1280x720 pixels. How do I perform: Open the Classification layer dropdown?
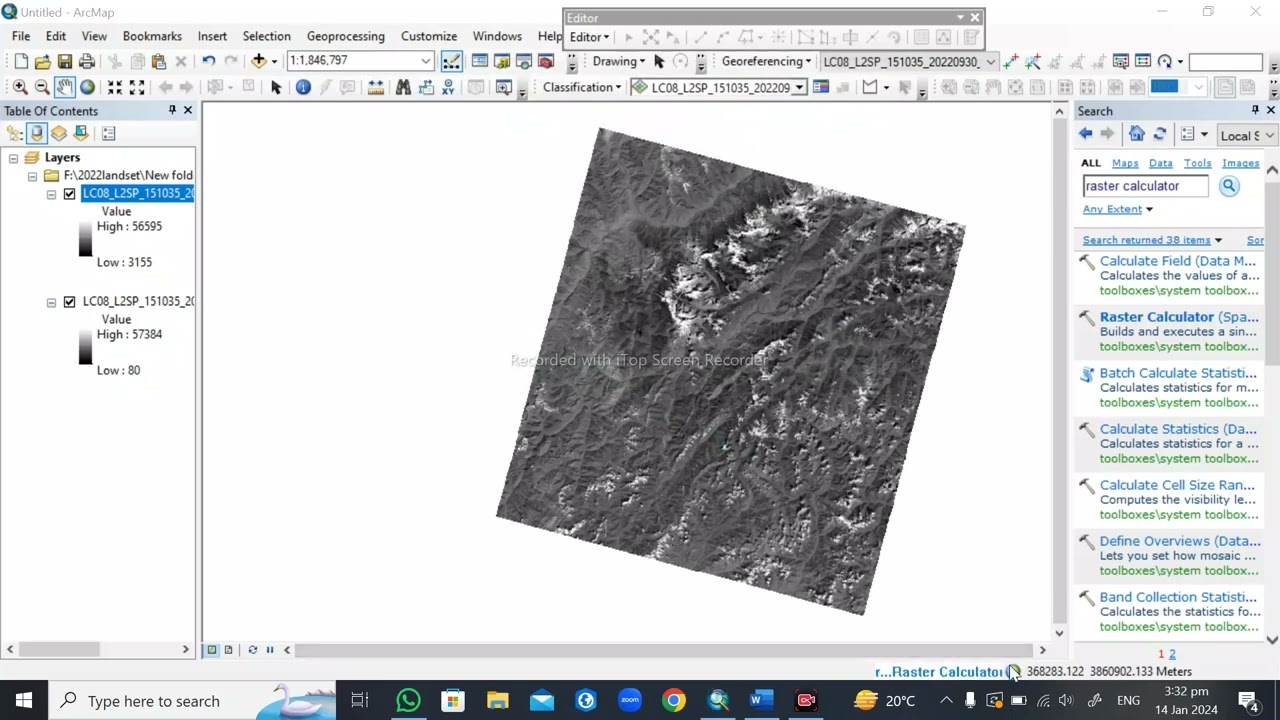click(799, 88)
